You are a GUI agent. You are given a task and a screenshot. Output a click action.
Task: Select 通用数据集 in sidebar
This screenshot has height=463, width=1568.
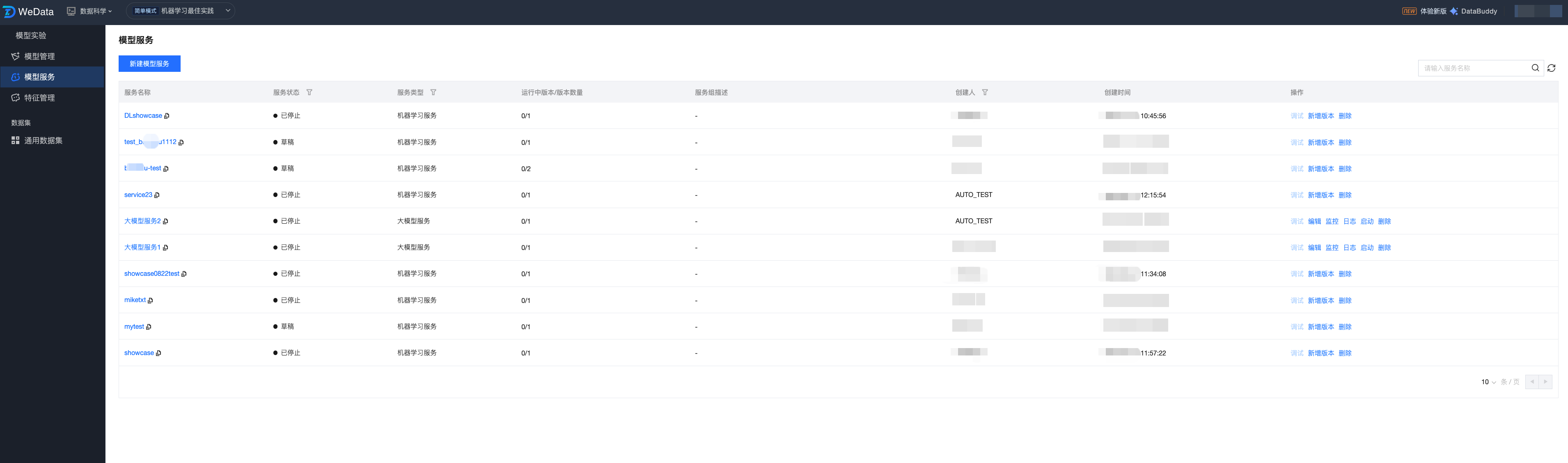pyautogui.click(x=43, y=140)
